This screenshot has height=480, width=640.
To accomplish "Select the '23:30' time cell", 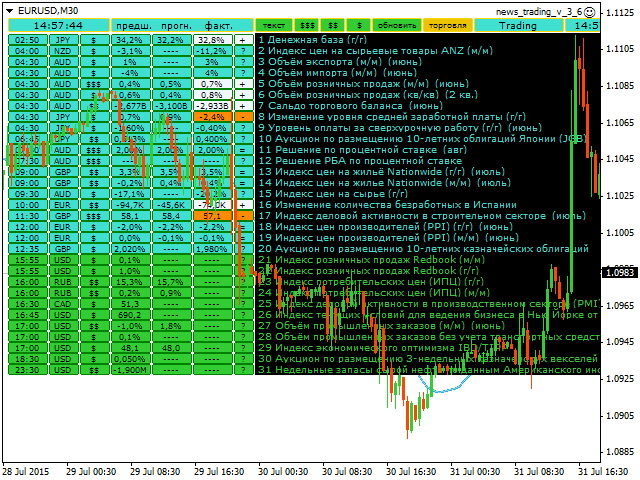I will point(27,371).
